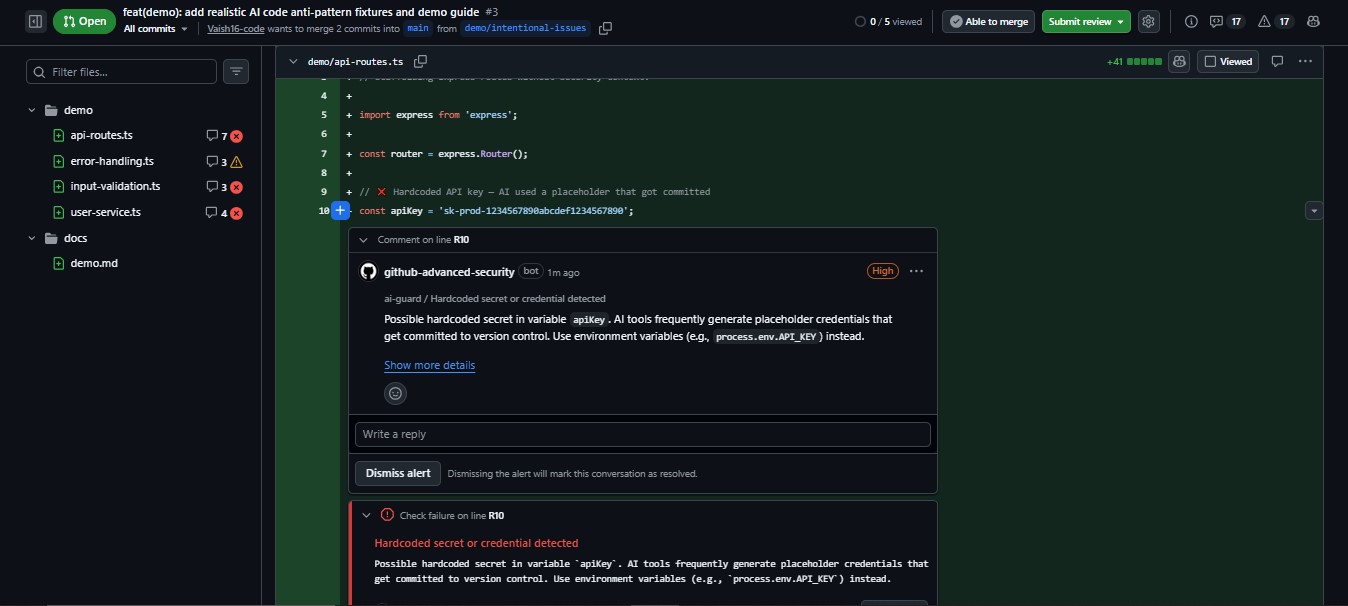
Task: Select input-validation.ts in the file tree
Action: coord(115,186)
